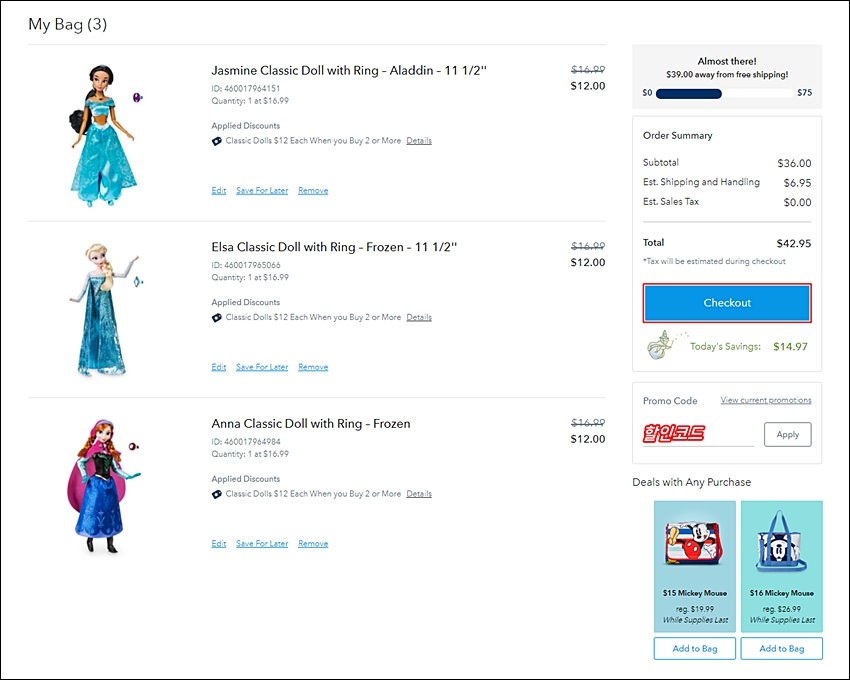Click the Tinker Bell savings icon
The width and height of the screenshot is (850, 680).
pyautogui.click(x=665, y=345)
